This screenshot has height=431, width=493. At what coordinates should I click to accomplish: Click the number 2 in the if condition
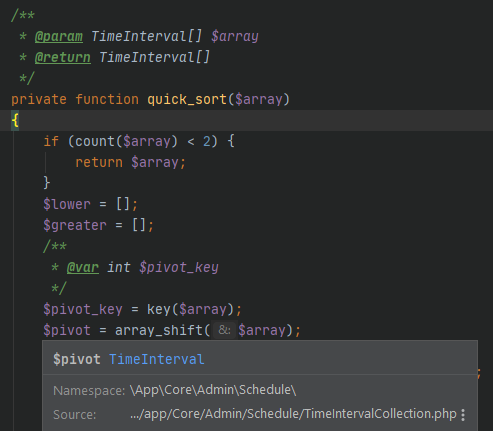coord(207,141)
